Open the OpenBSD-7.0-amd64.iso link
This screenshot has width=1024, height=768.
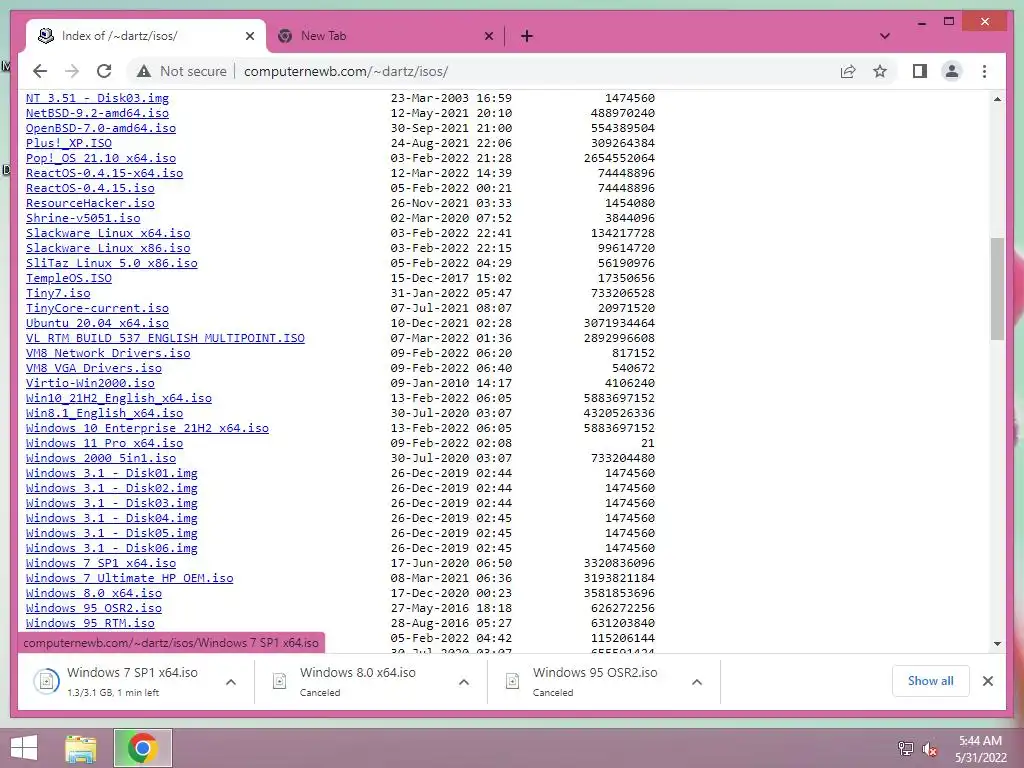click(101, 128)
